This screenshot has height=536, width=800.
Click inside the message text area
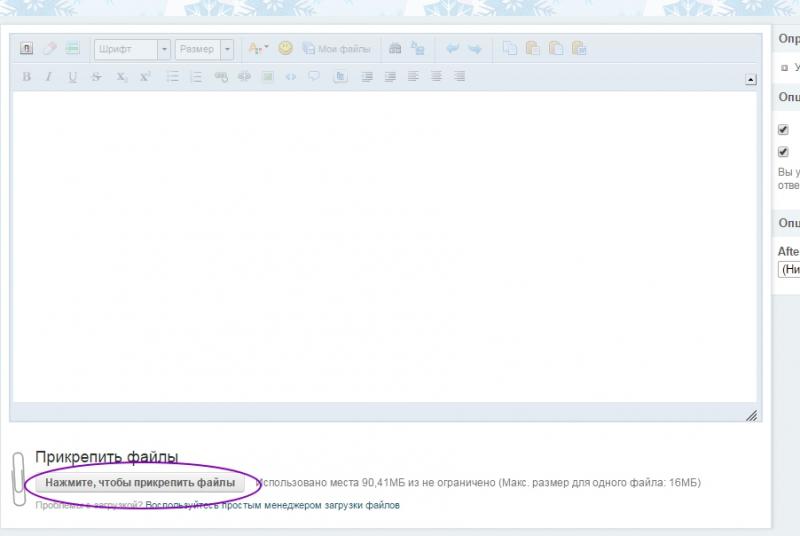point(384,245)
